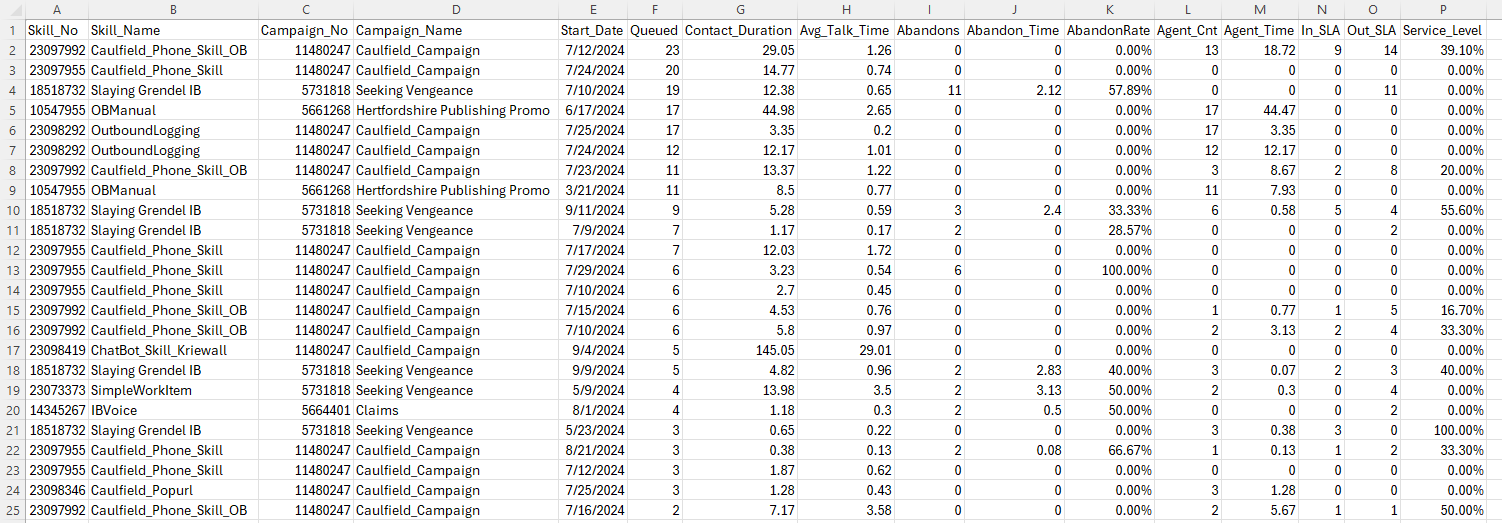Click service level cell 16.70%
This screenshot has width=1502, height=523.
1443,310
